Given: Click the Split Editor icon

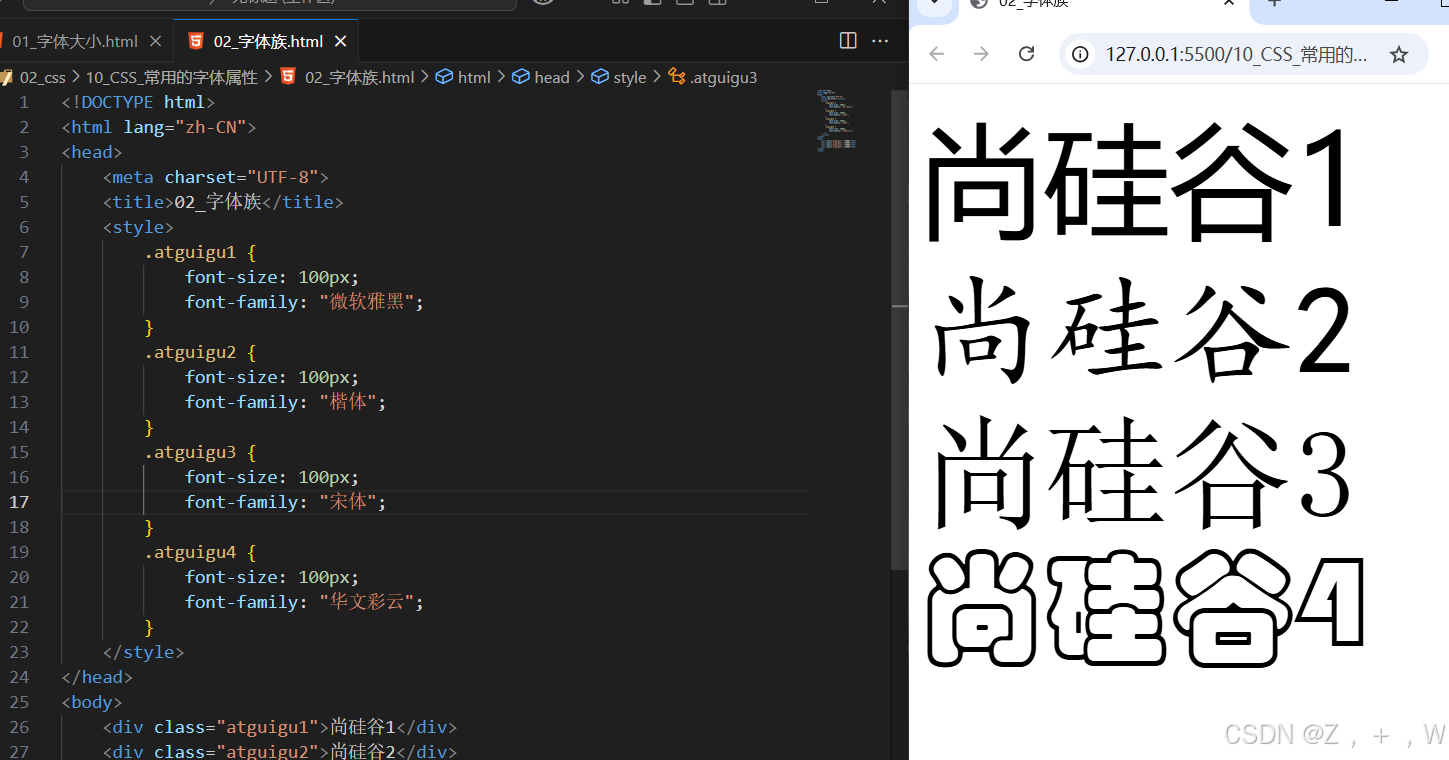Looking at the screenshot, I should click(x=847, y=40).
